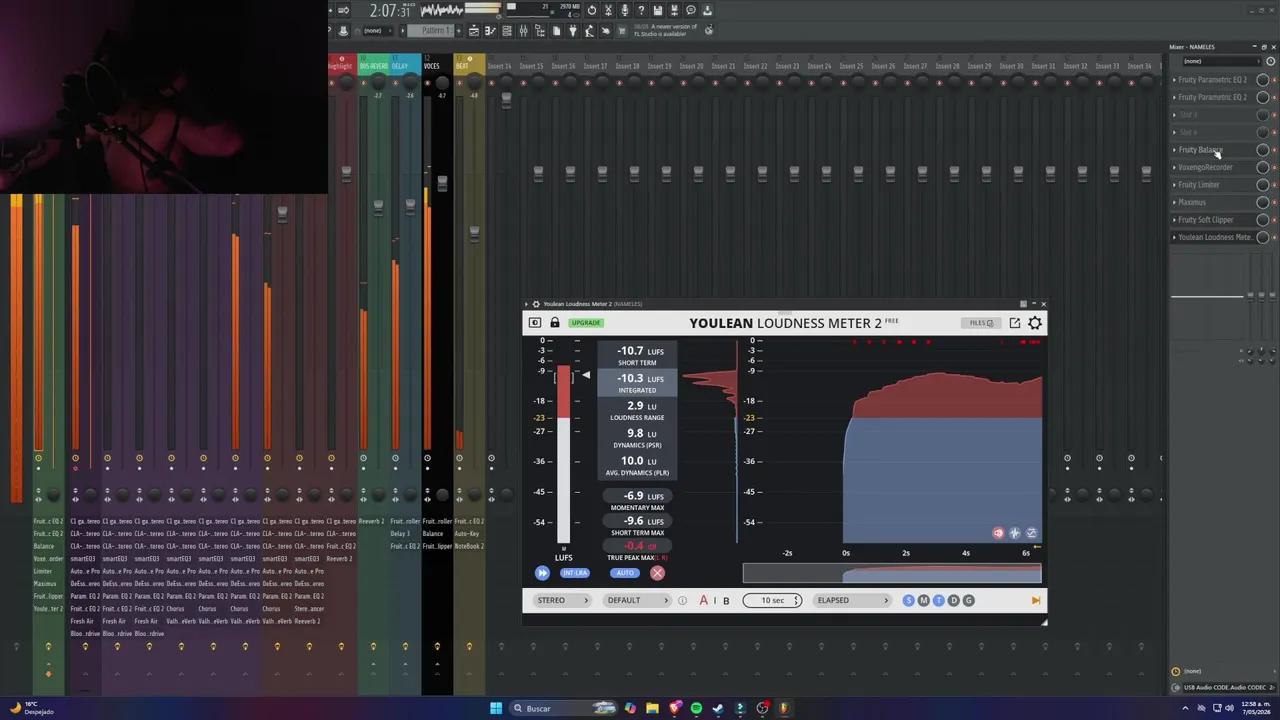The width and height of the screenshot is (1280, 720).
Task: Click the green UPGRADE button
Action: click(x=586, y=323)
